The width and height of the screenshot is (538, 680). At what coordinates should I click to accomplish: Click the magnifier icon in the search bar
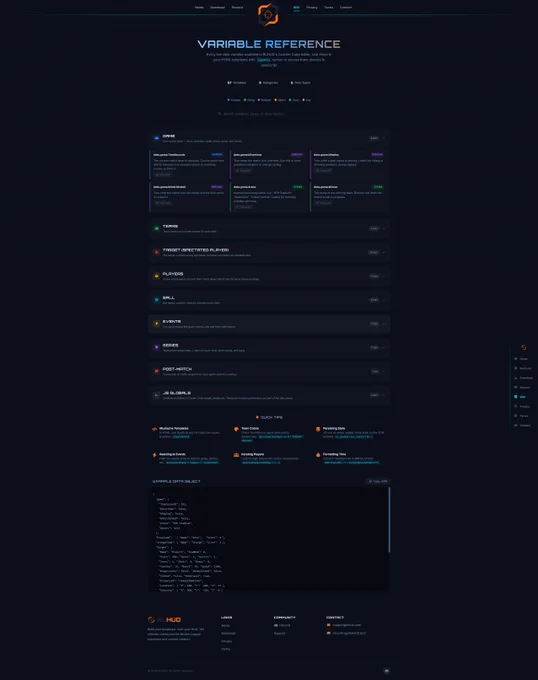(219, 114)
